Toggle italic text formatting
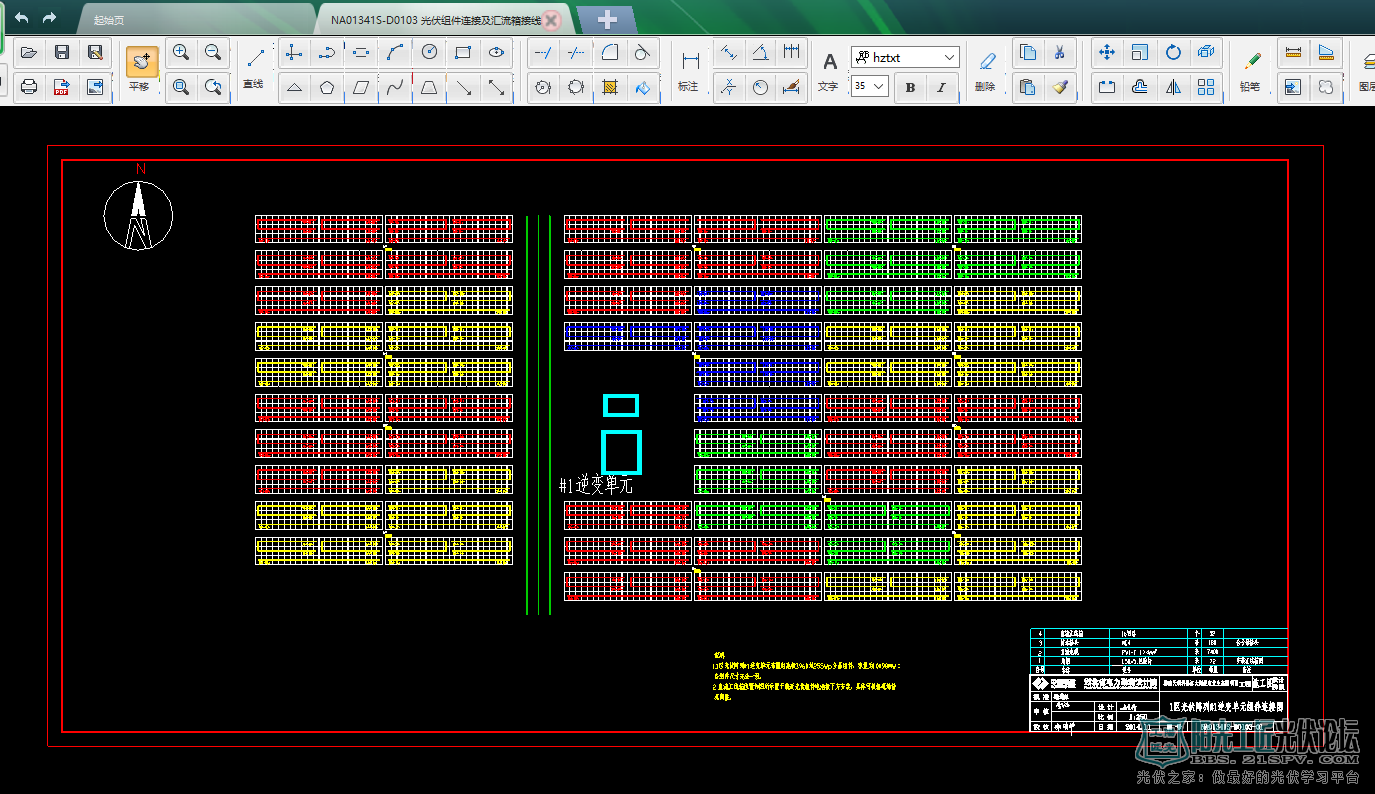This screenshot has height=794, width=1375. pos(941,87)
